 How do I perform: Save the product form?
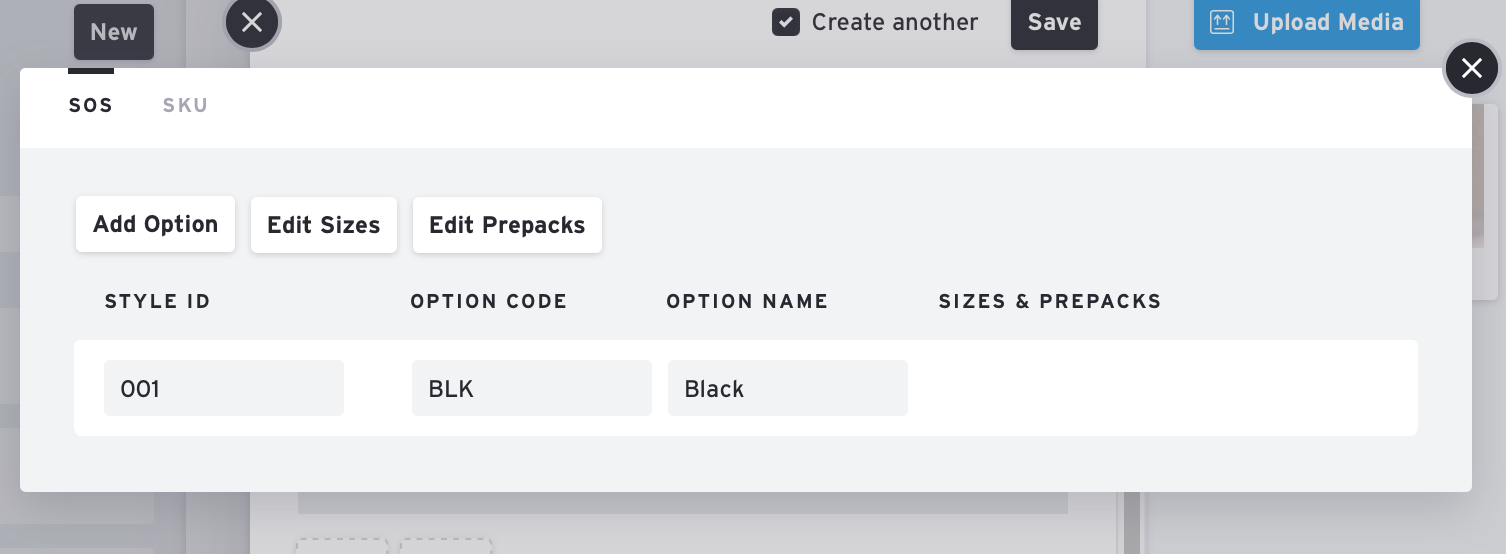click(x=1054, y=22)
